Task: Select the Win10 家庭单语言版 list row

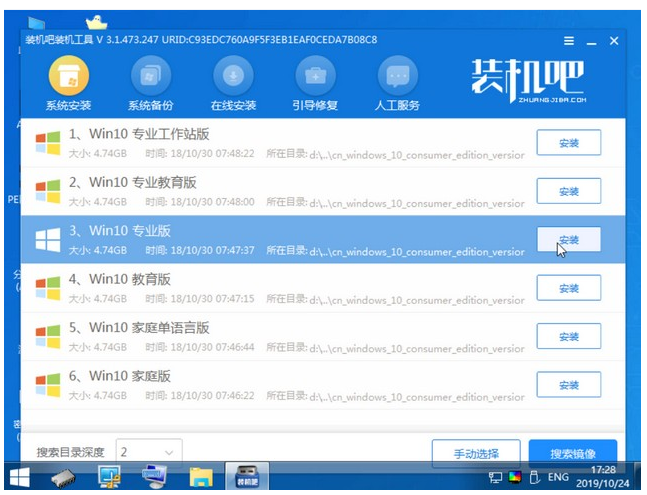Action: pos(270,336)
